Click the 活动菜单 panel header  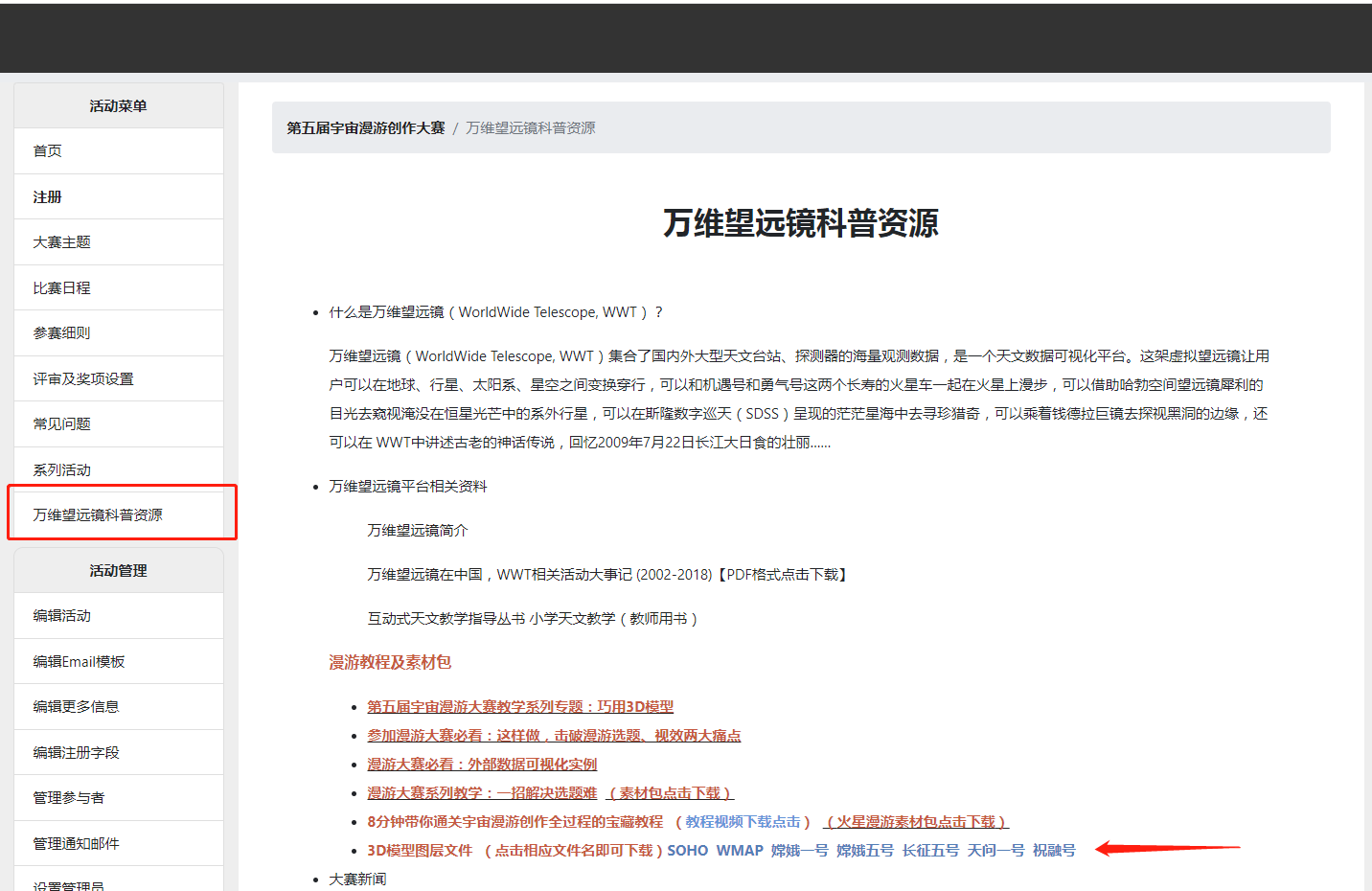click(119, 105)
